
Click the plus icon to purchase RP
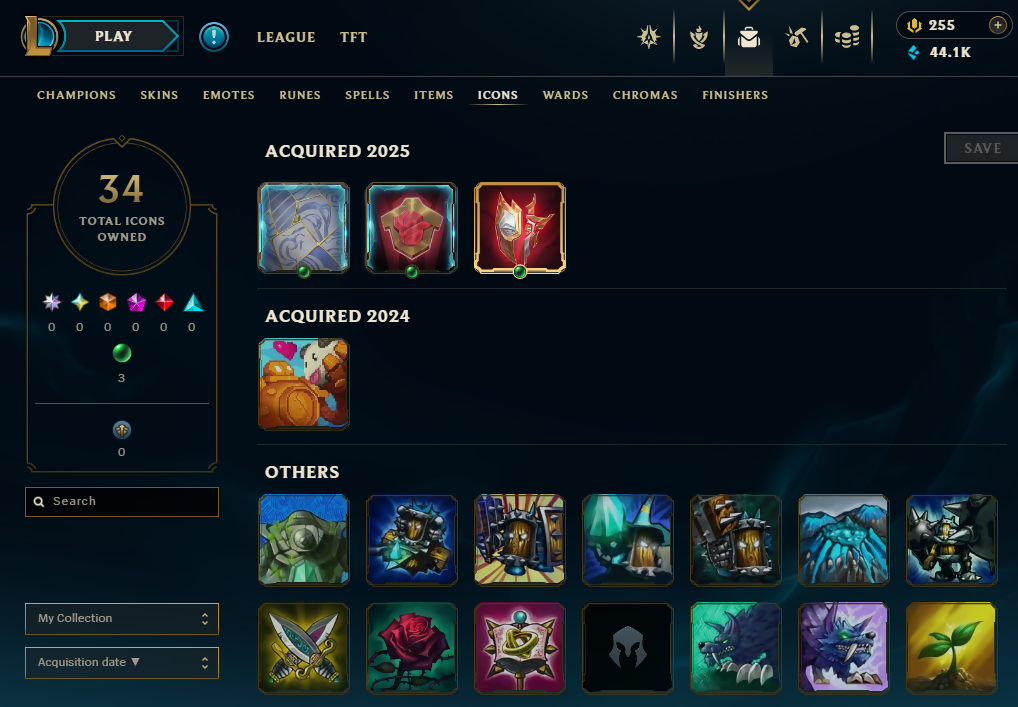click(998, 25)
